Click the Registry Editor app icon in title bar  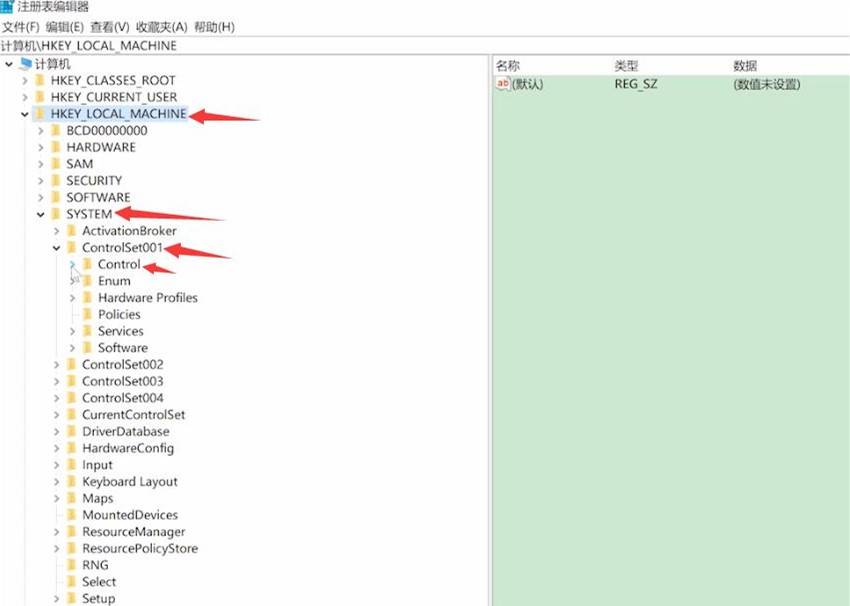(x=7, y=7)
